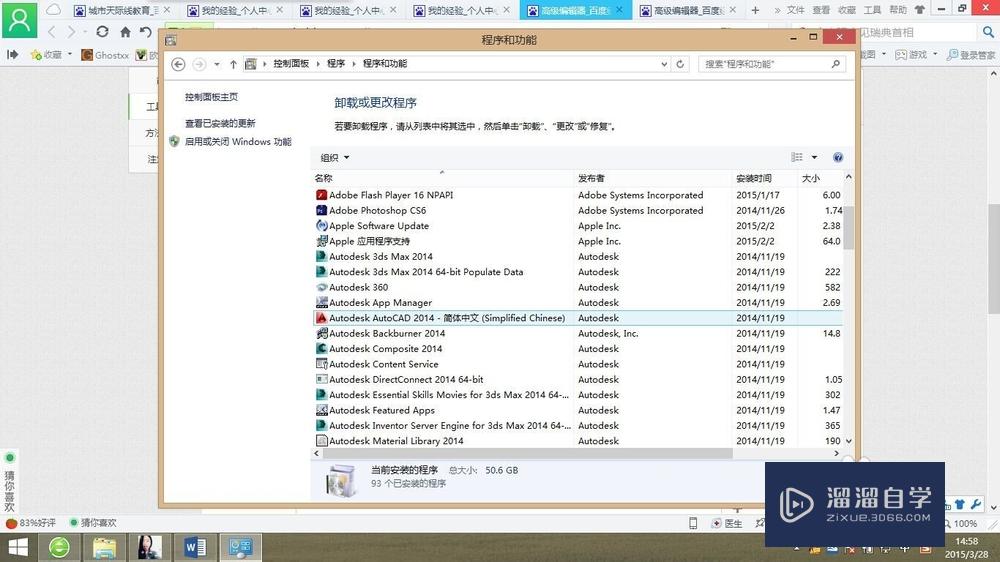This screenshot has width=1000, height=562.
Task: Open the 收藏 bookmarks dropdown
Action: pos(52,55)
